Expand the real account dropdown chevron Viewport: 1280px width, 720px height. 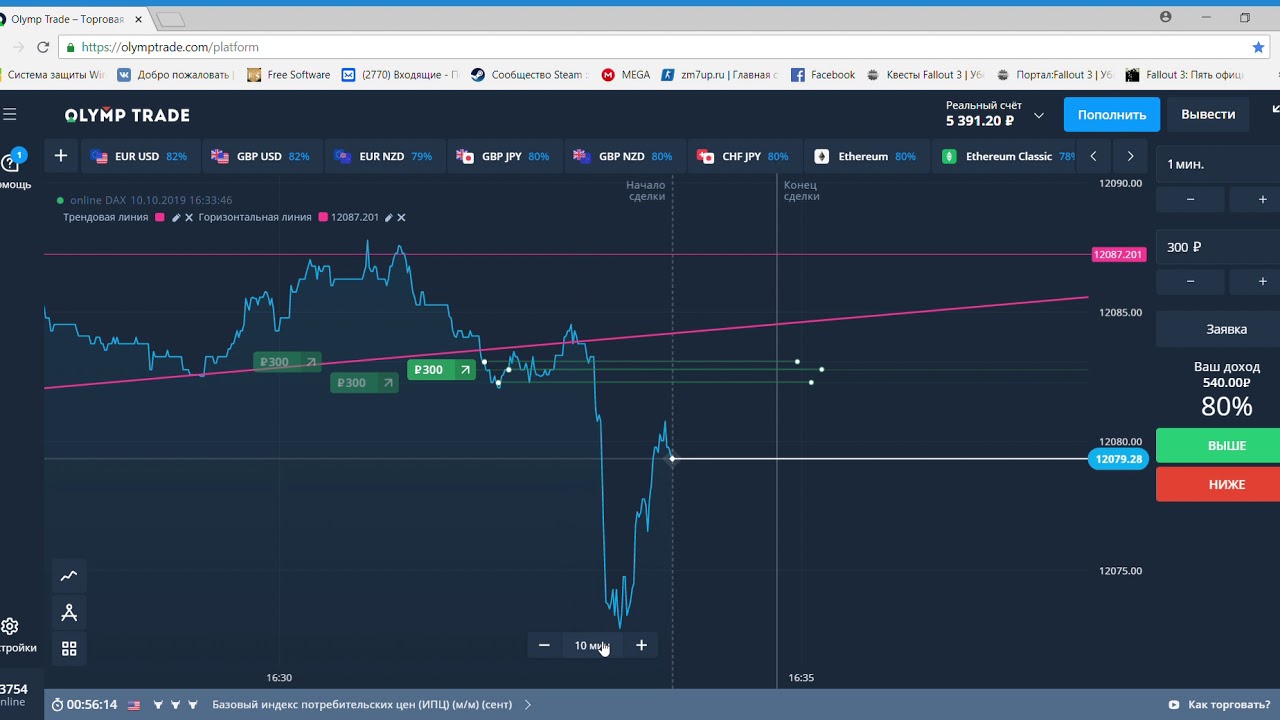click(x=1038, y=115)
